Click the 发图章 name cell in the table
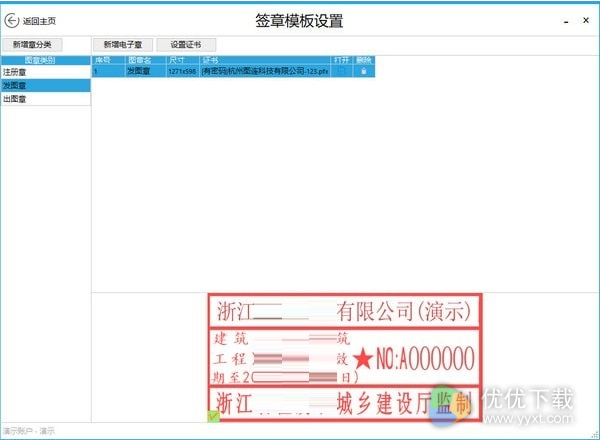 point(145,71)
